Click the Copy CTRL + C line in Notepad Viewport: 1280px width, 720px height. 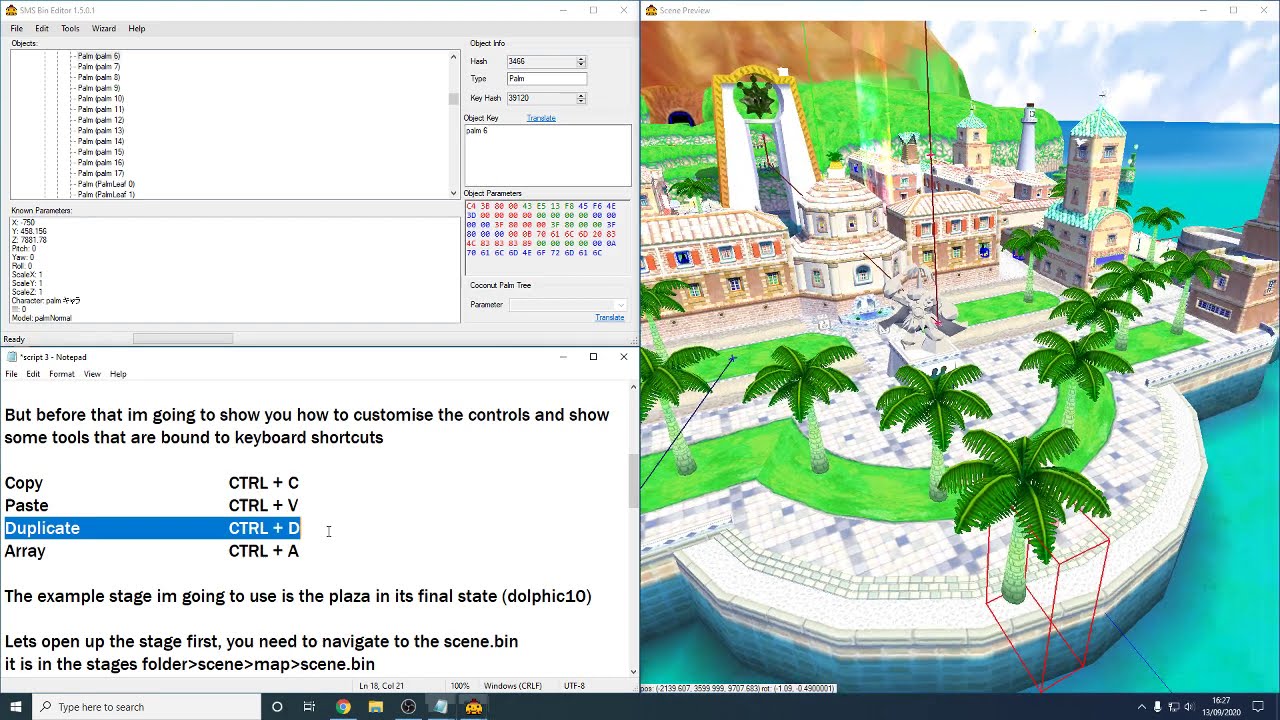pyautogui.click(x=152, y=483)
